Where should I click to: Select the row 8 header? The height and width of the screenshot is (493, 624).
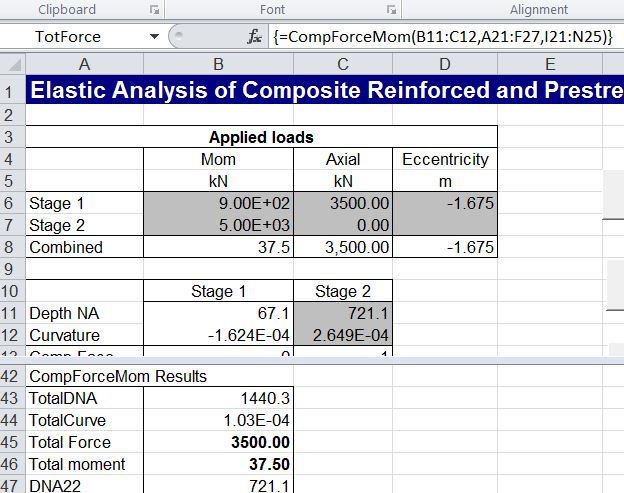click(11, 247)
